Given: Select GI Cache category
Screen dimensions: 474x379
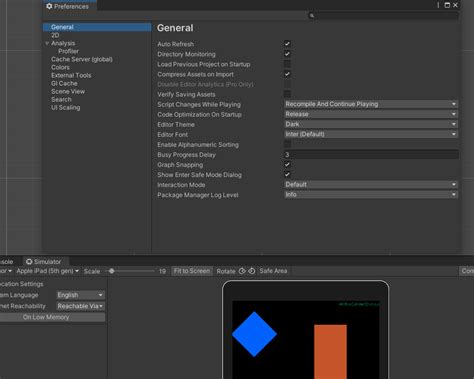Looking at the screenshot, I should tap(64, 83).
